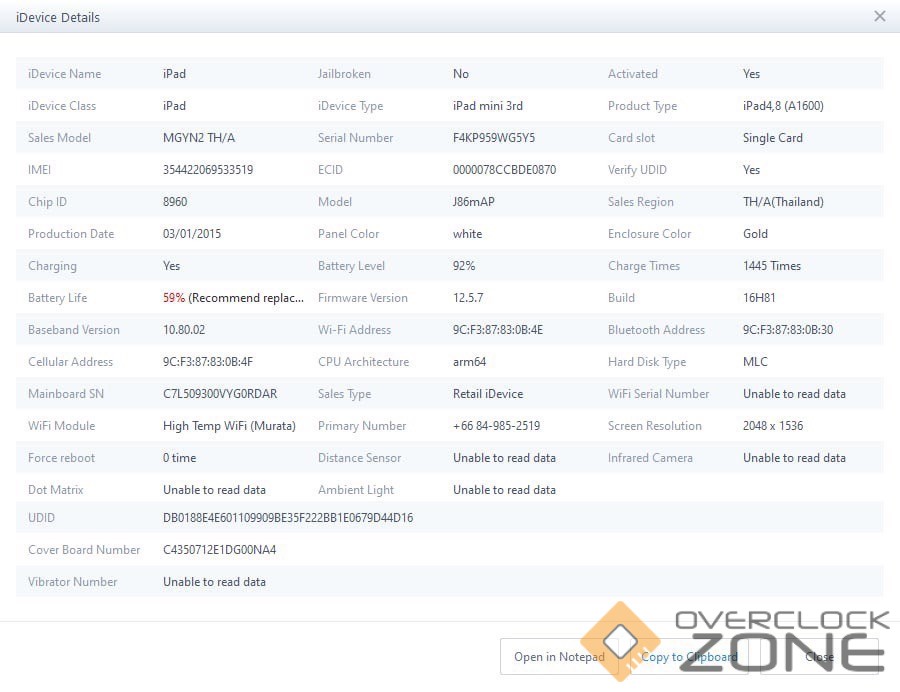Click the Jailbroken label

pos(344,73)
